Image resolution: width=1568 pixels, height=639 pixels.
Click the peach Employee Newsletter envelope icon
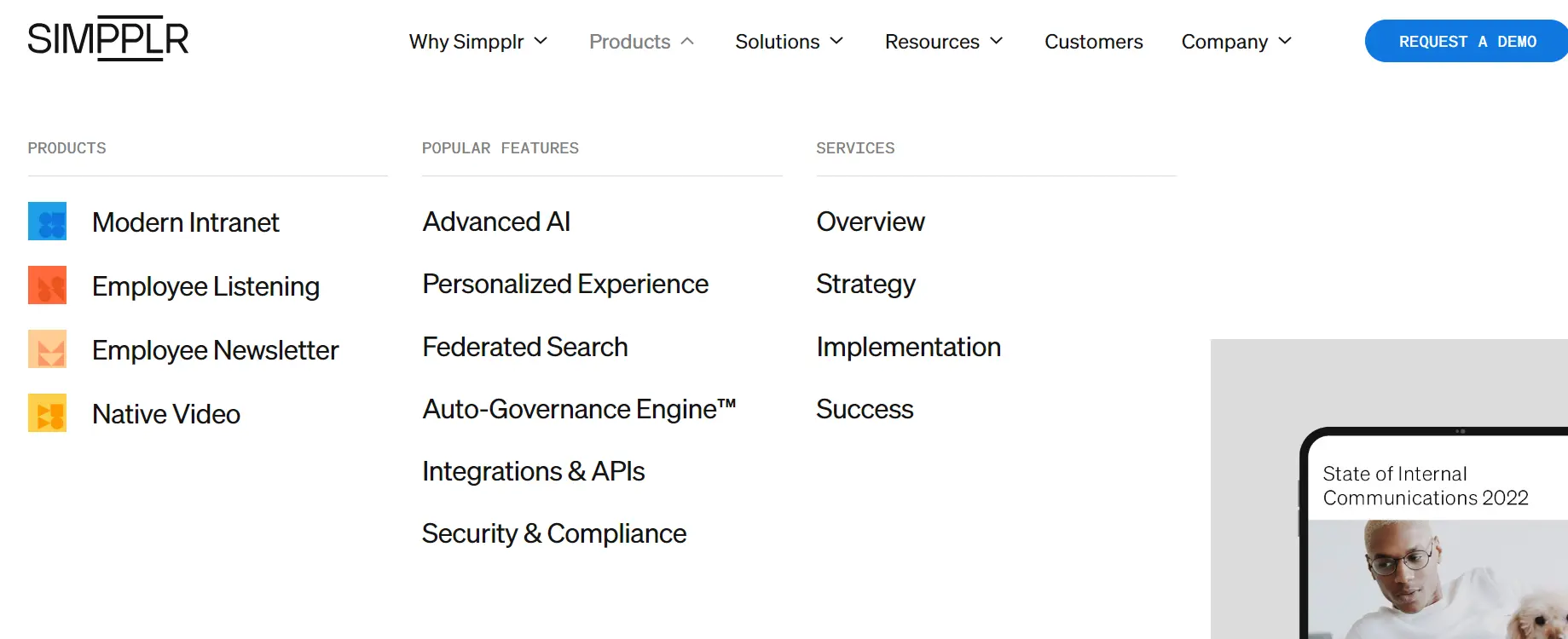click(47, 348)
